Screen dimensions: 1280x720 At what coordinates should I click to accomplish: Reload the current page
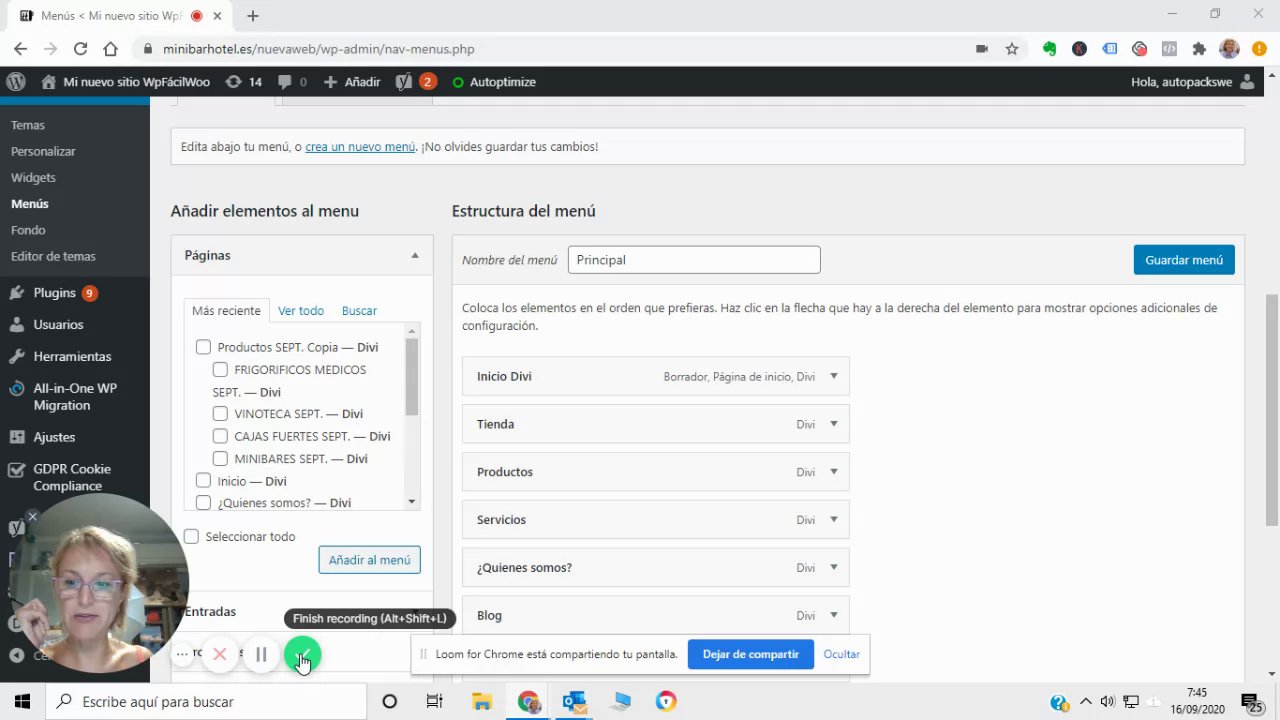point(80,48)
